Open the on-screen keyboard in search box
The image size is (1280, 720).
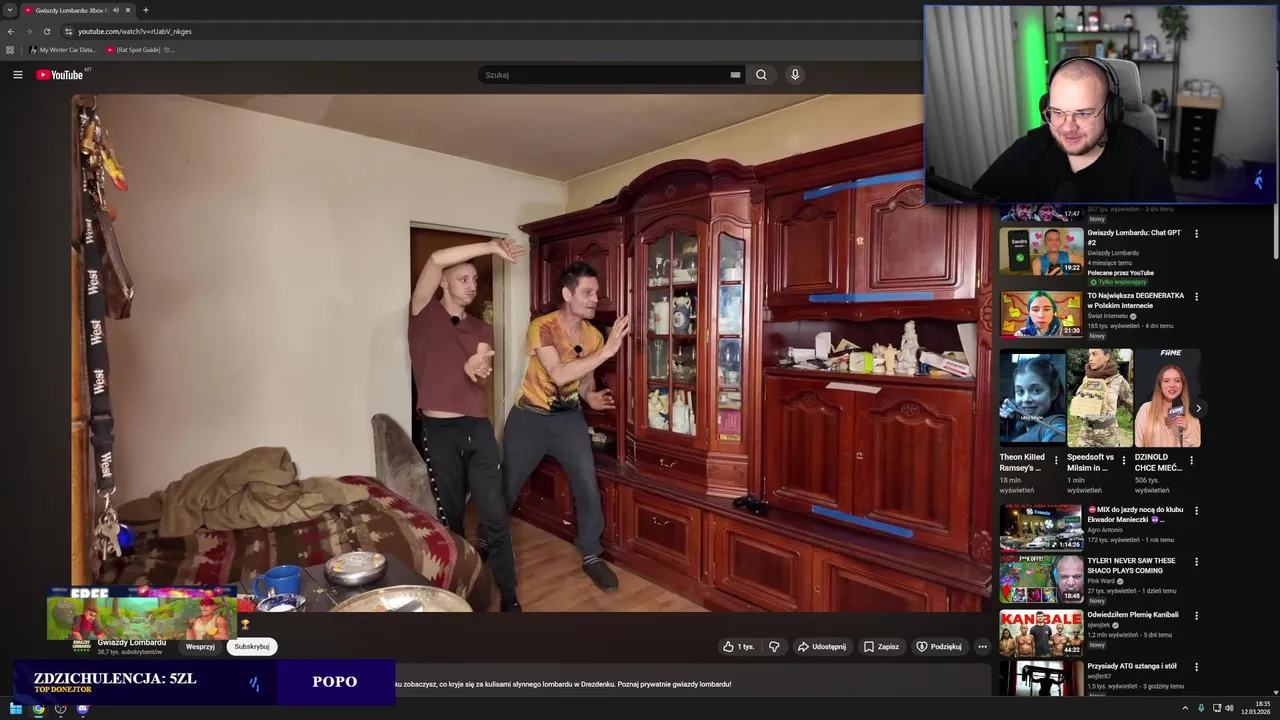[x=735, y=75]
